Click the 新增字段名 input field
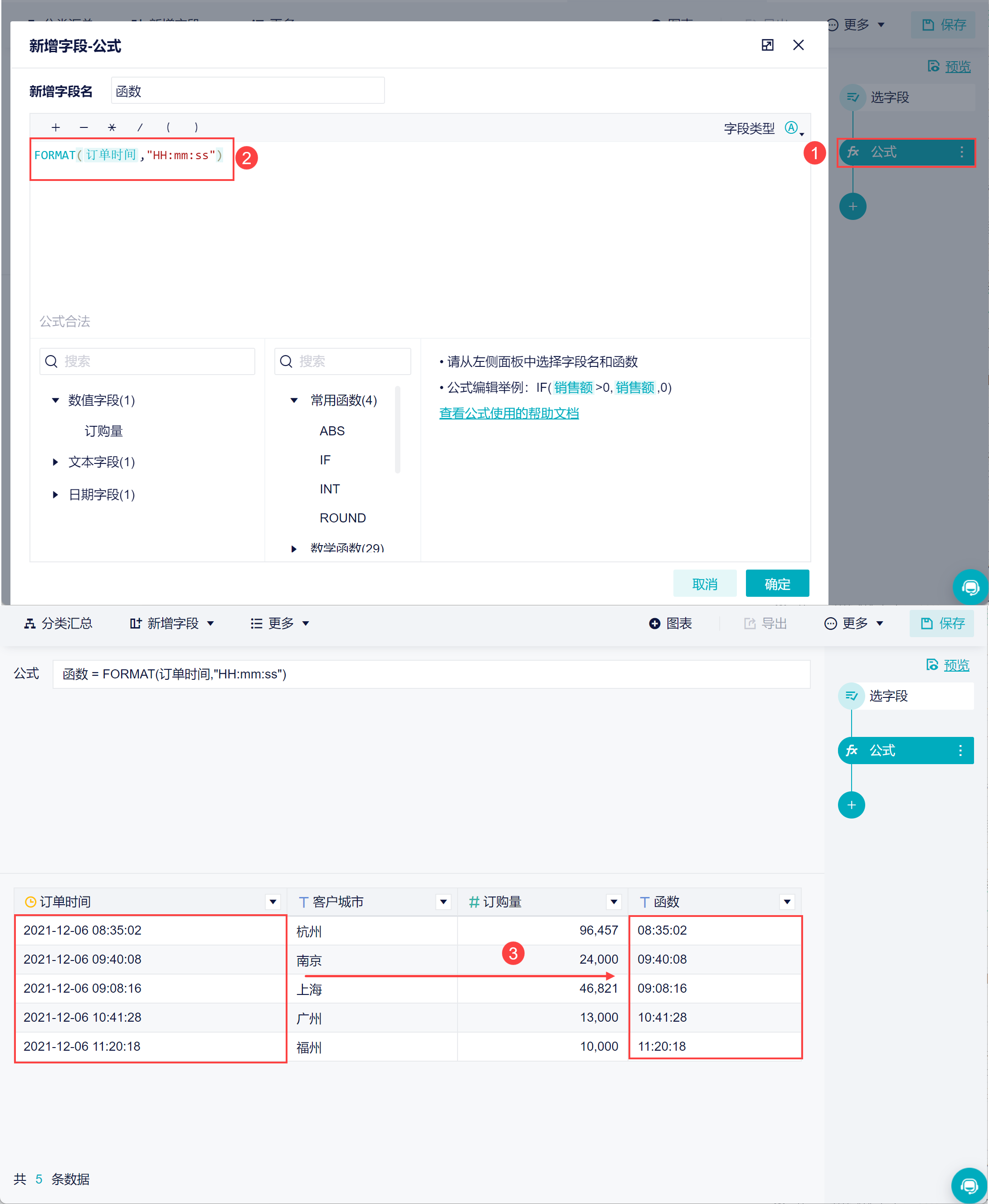 pyautogui.click(x=247, y=91)
